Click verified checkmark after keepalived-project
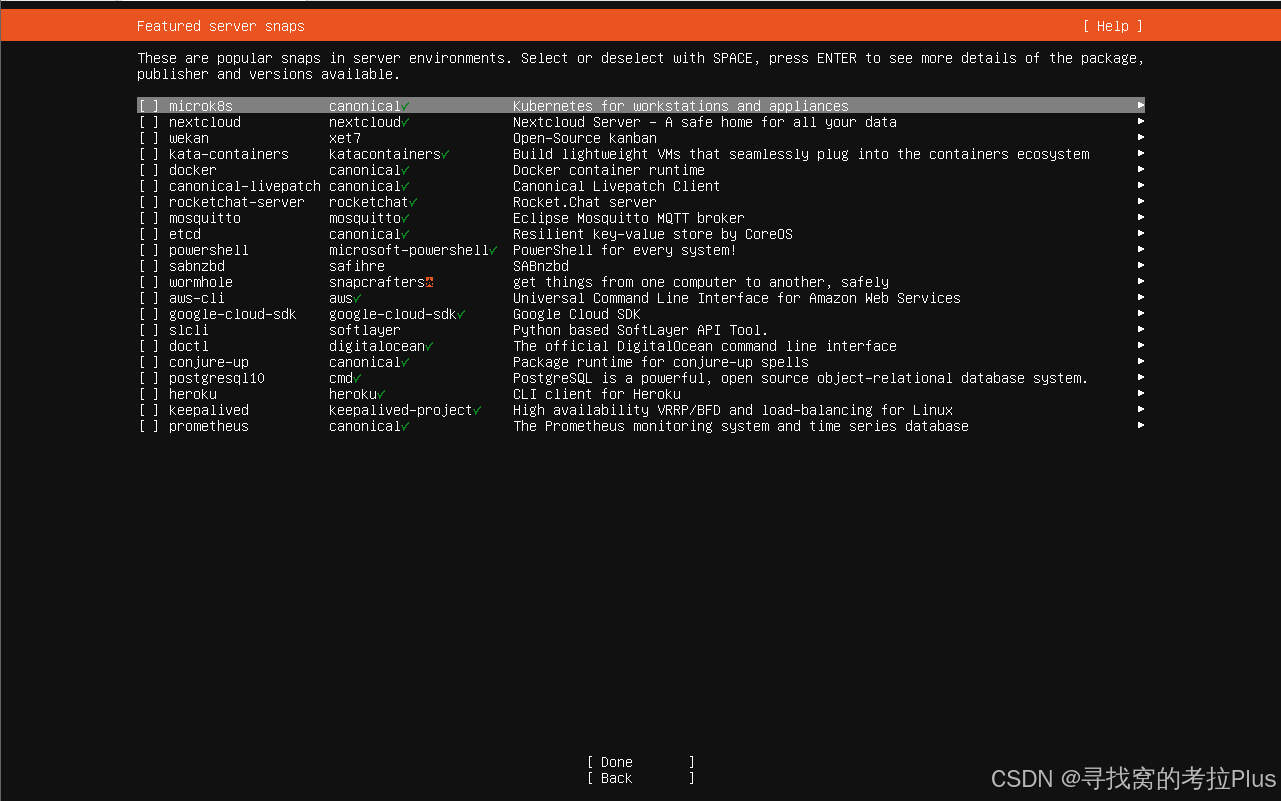Image resolution: width=1281 pixels, height=801 pixels. (478, 410)
